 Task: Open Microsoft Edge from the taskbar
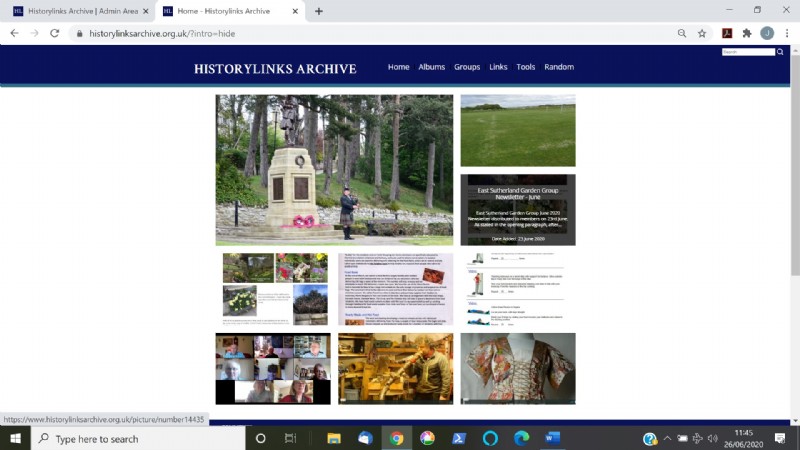click(521, 438)
